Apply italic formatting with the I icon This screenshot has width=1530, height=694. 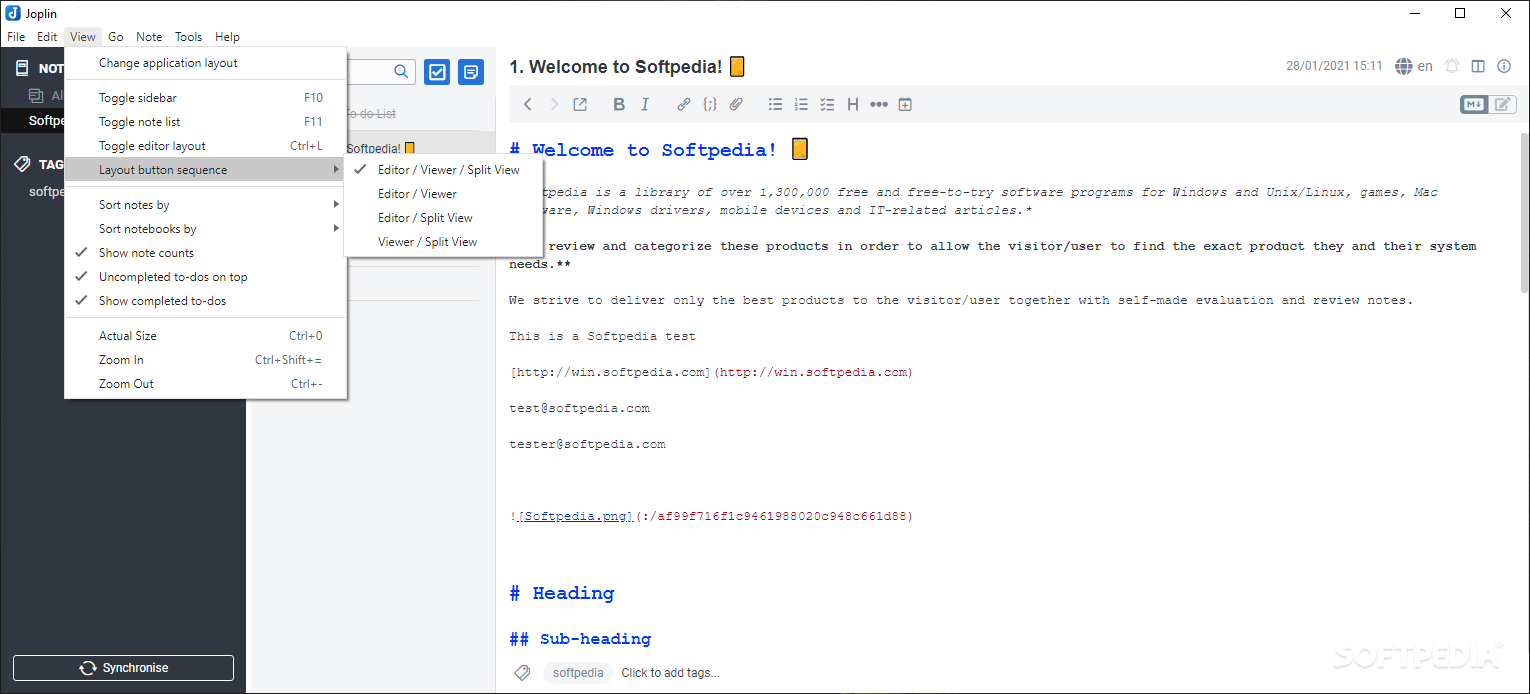pyautogui.click(x=645, y=104)
